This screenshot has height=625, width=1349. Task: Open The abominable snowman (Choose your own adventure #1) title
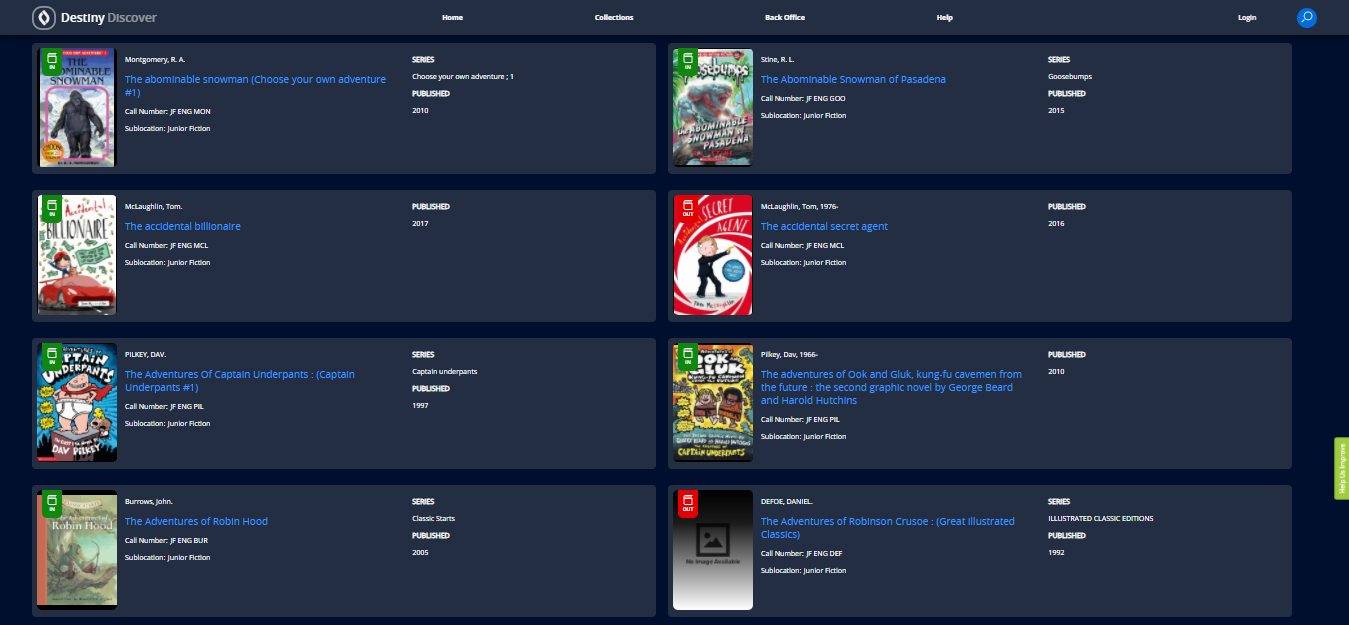255,85
